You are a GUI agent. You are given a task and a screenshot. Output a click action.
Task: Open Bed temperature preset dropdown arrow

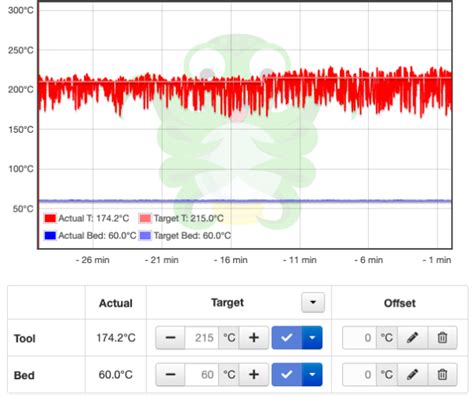pos(312,374)
